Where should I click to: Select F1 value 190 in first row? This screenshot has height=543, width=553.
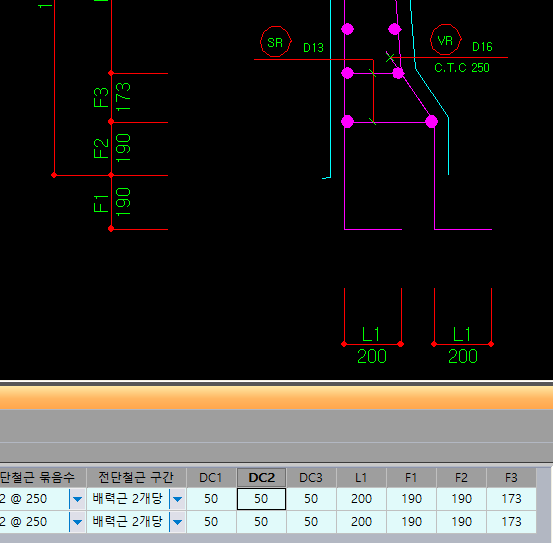click(x=411, y=499)
